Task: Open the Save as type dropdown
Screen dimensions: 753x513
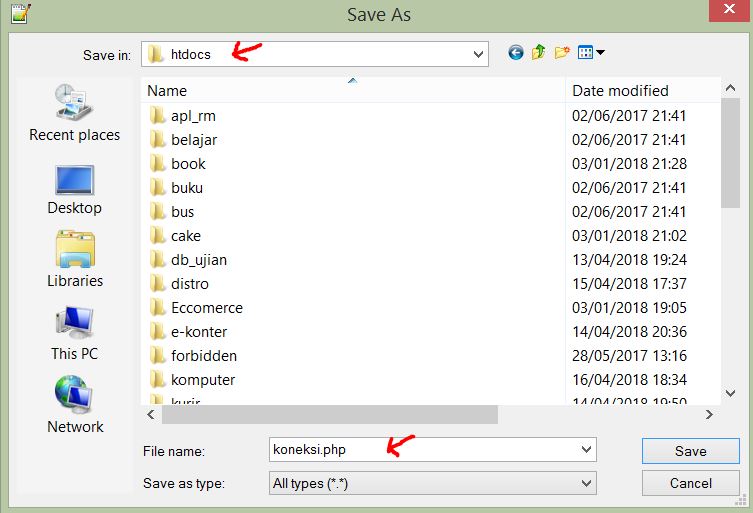Action: (x=432, y=483)
